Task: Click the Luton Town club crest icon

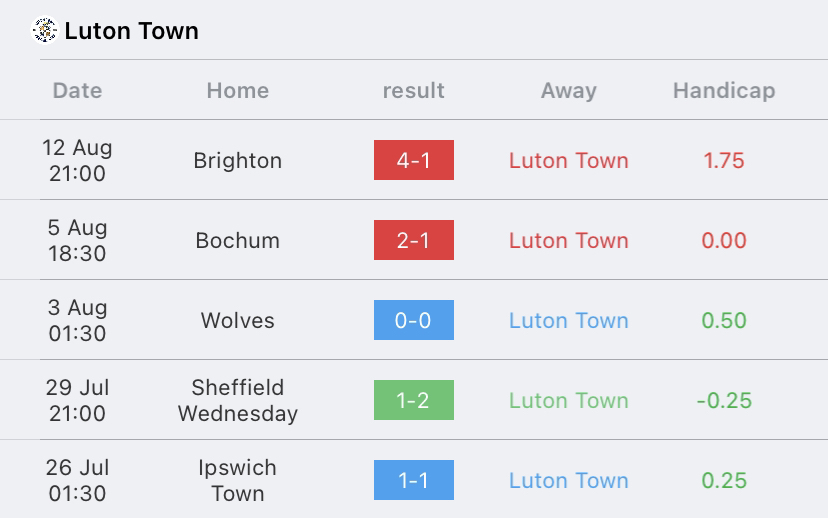Action: 45,31
